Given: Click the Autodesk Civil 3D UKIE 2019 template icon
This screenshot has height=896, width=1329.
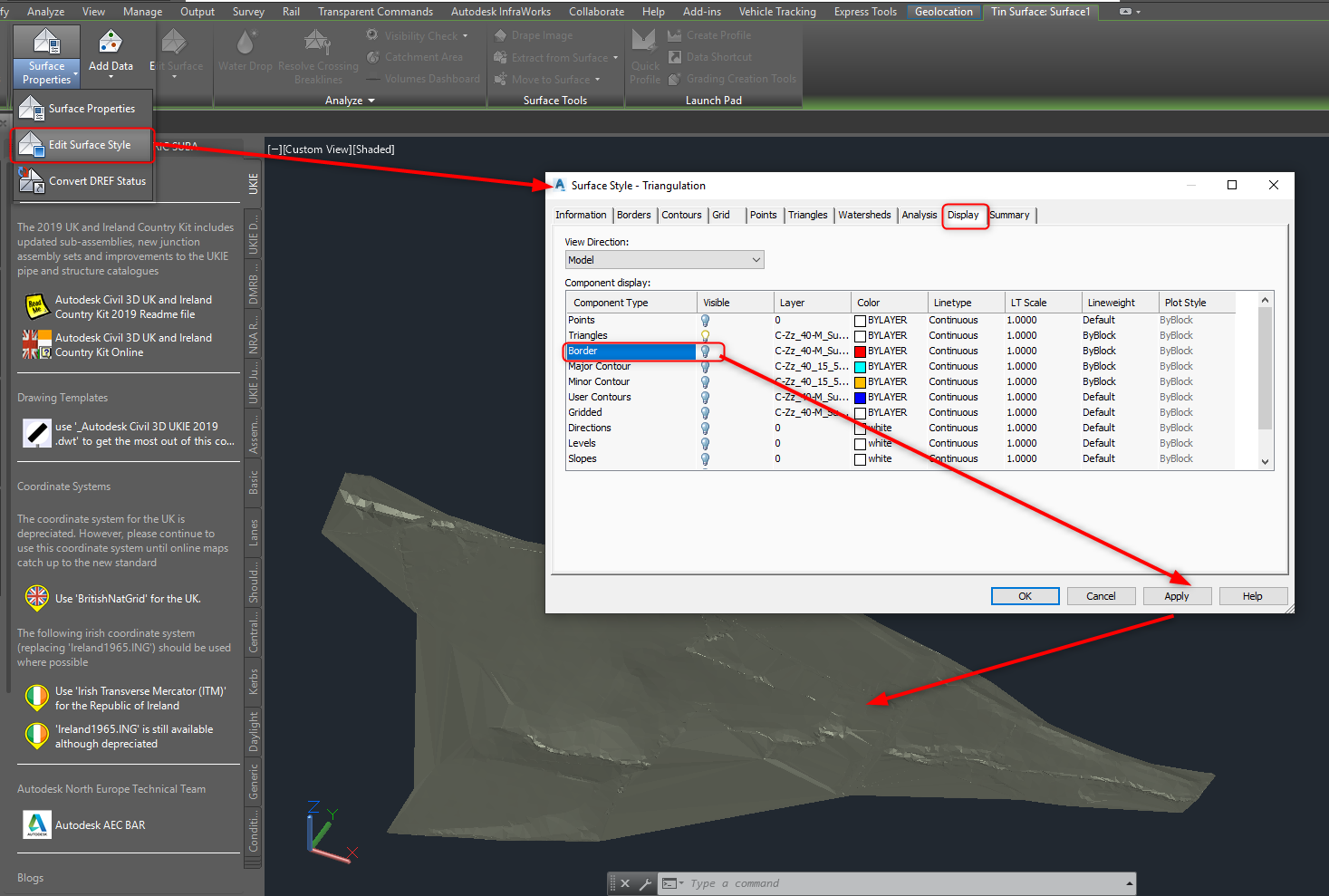Looking at the screenshot, I should [x=36, y=433].
